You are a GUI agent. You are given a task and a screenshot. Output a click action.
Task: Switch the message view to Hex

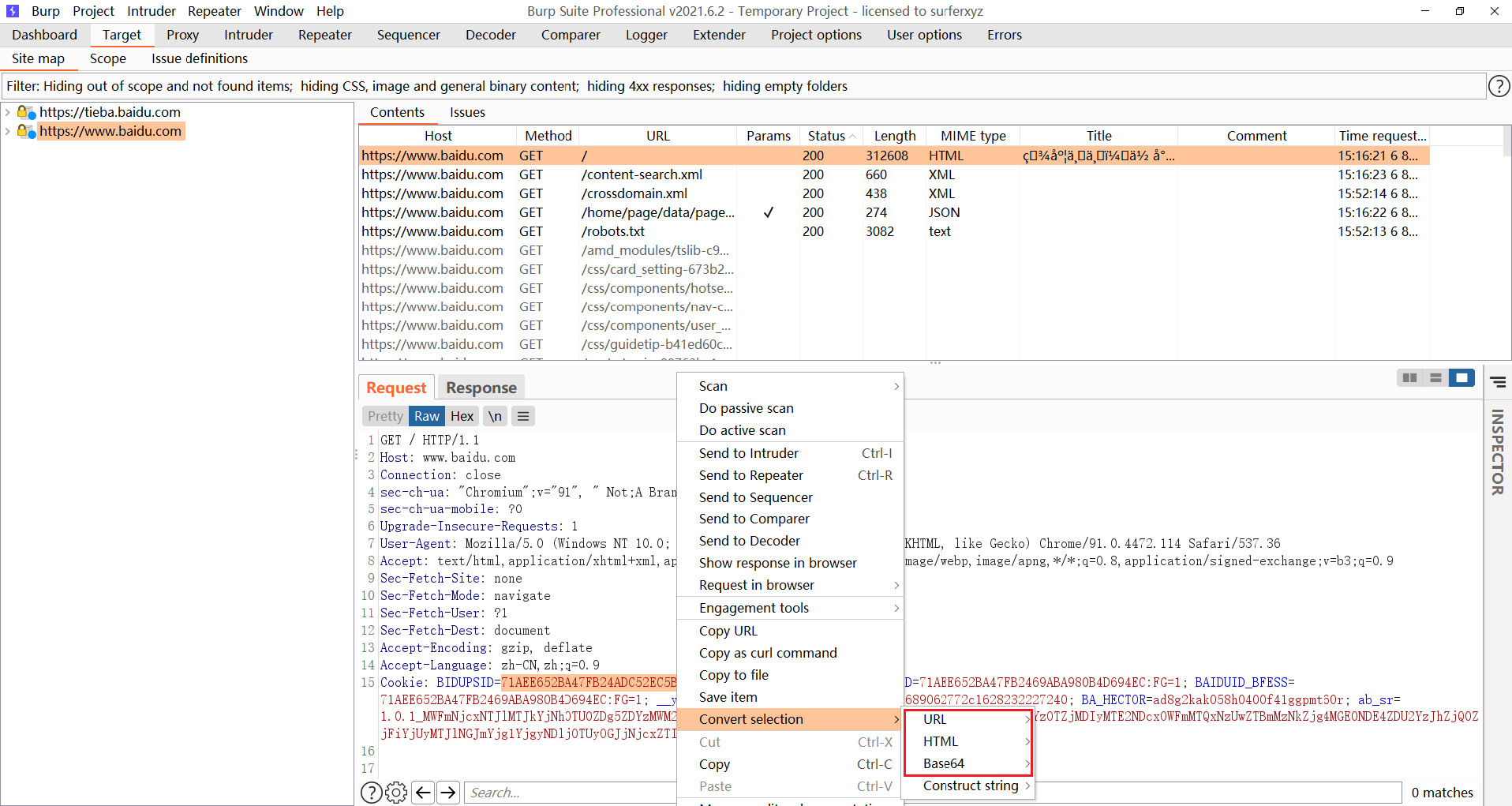coord(462,416)
